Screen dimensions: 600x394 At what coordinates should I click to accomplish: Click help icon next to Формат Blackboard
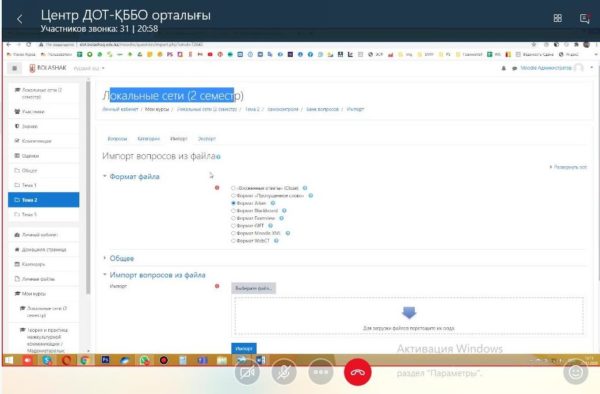[284, 210]
